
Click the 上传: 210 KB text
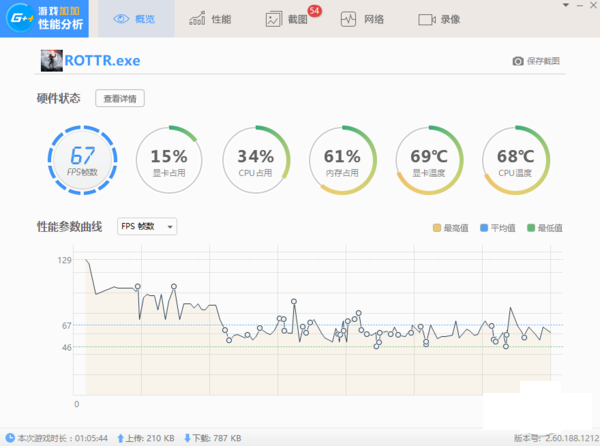click(150, 438)
